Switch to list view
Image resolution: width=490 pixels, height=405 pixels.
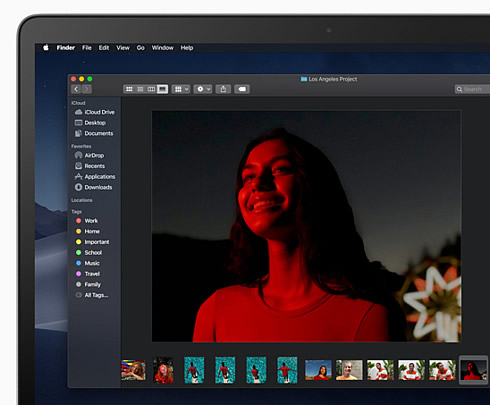pos(140,89)
